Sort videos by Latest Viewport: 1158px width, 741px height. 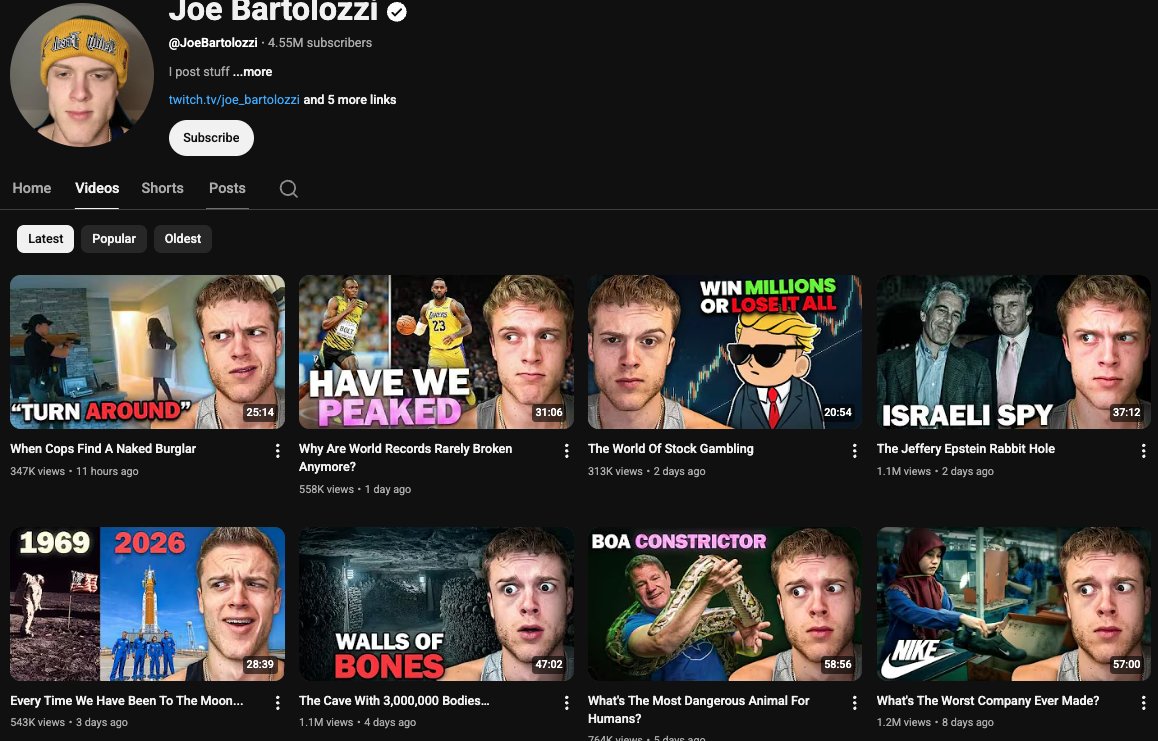pyautogui.click(x=46, y=239)
